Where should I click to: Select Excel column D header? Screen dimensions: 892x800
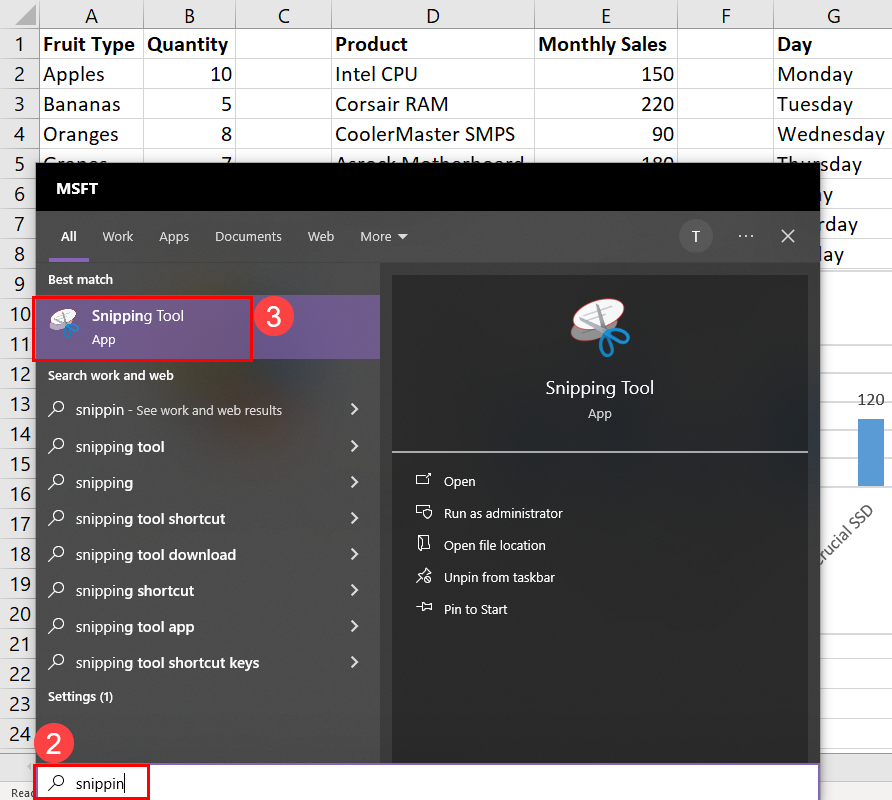433,15
